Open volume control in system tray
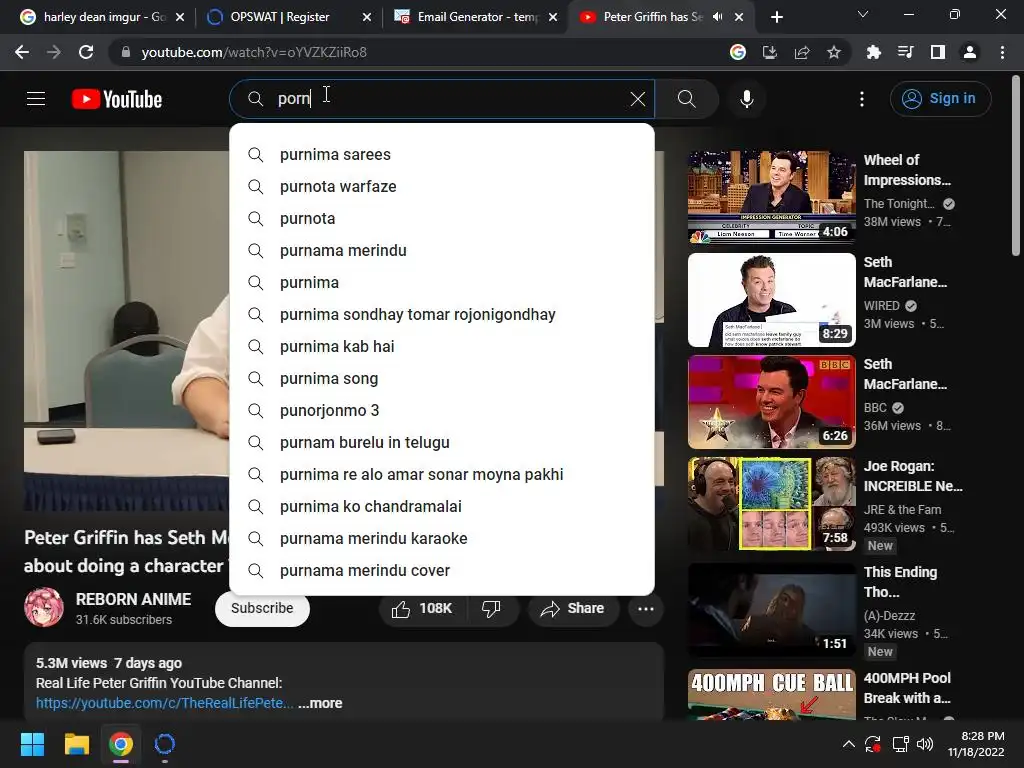 pyautogui.click(x=925, y=744)
